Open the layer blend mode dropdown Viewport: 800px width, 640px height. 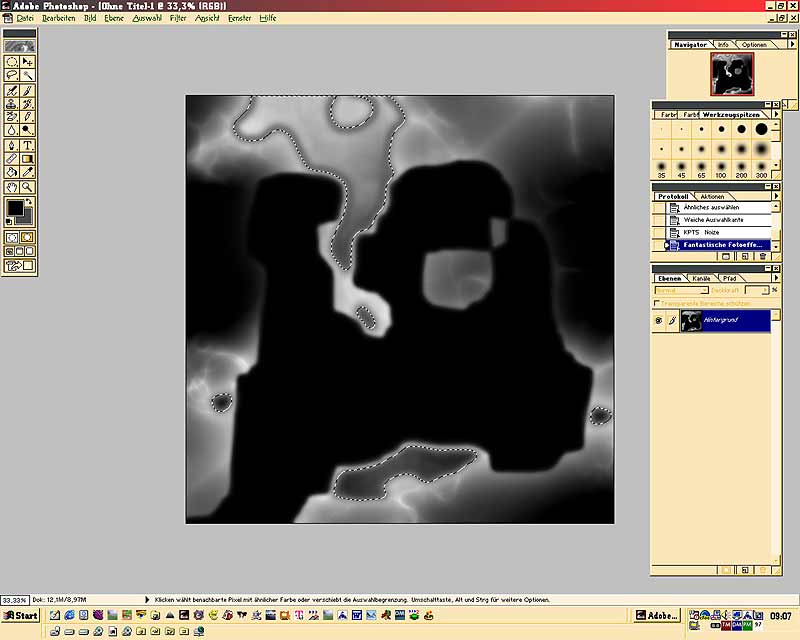[x=680, y=290]
